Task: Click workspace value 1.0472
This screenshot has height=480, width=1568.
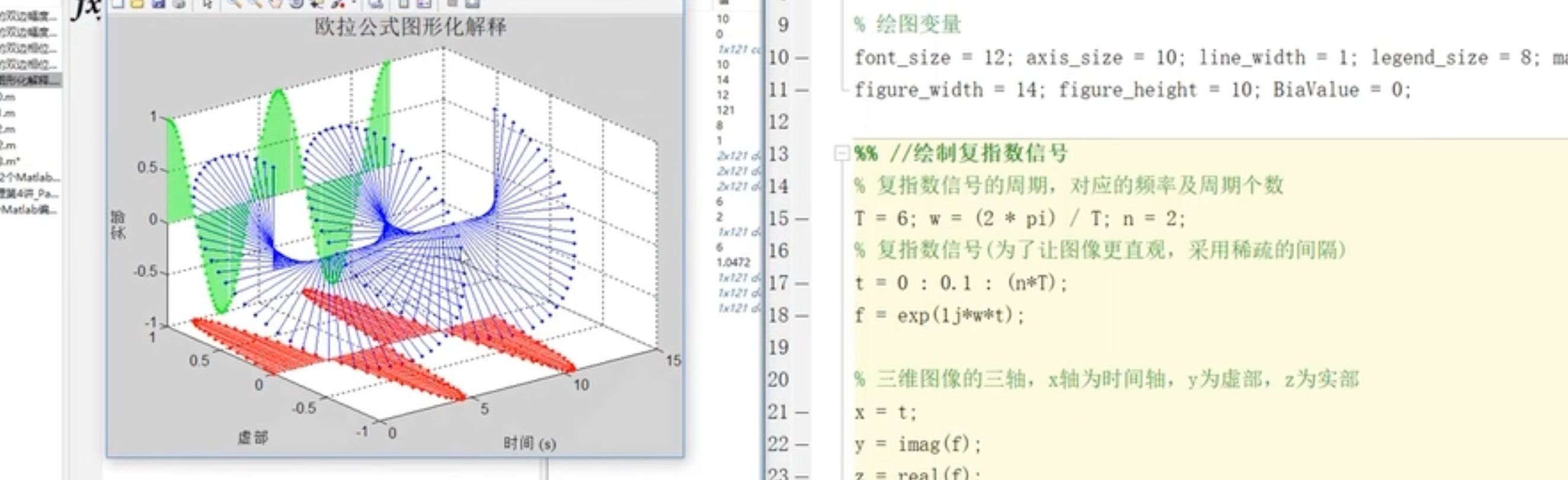Action: coord(734,262)
